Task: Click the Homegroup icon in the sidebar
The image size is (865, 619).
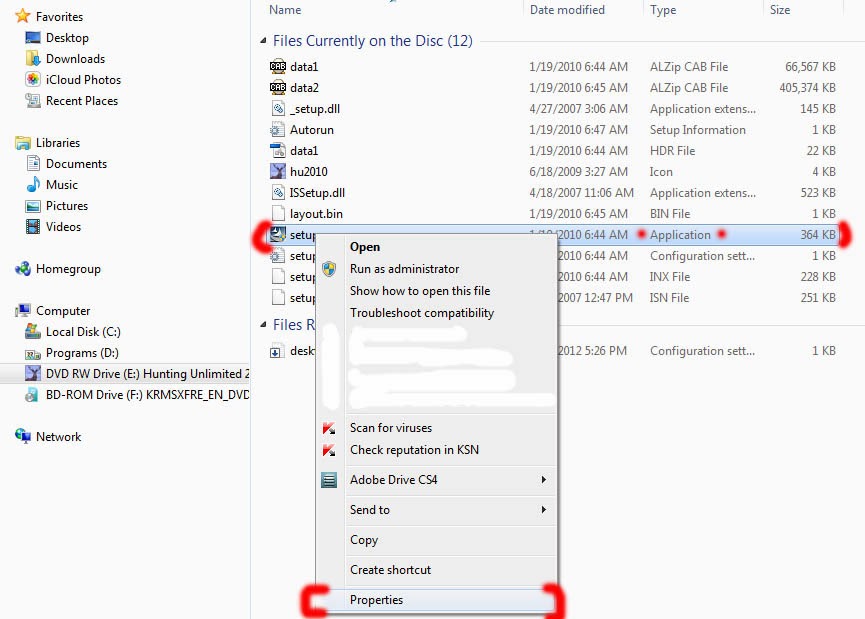Action: (x=21, y=268)
